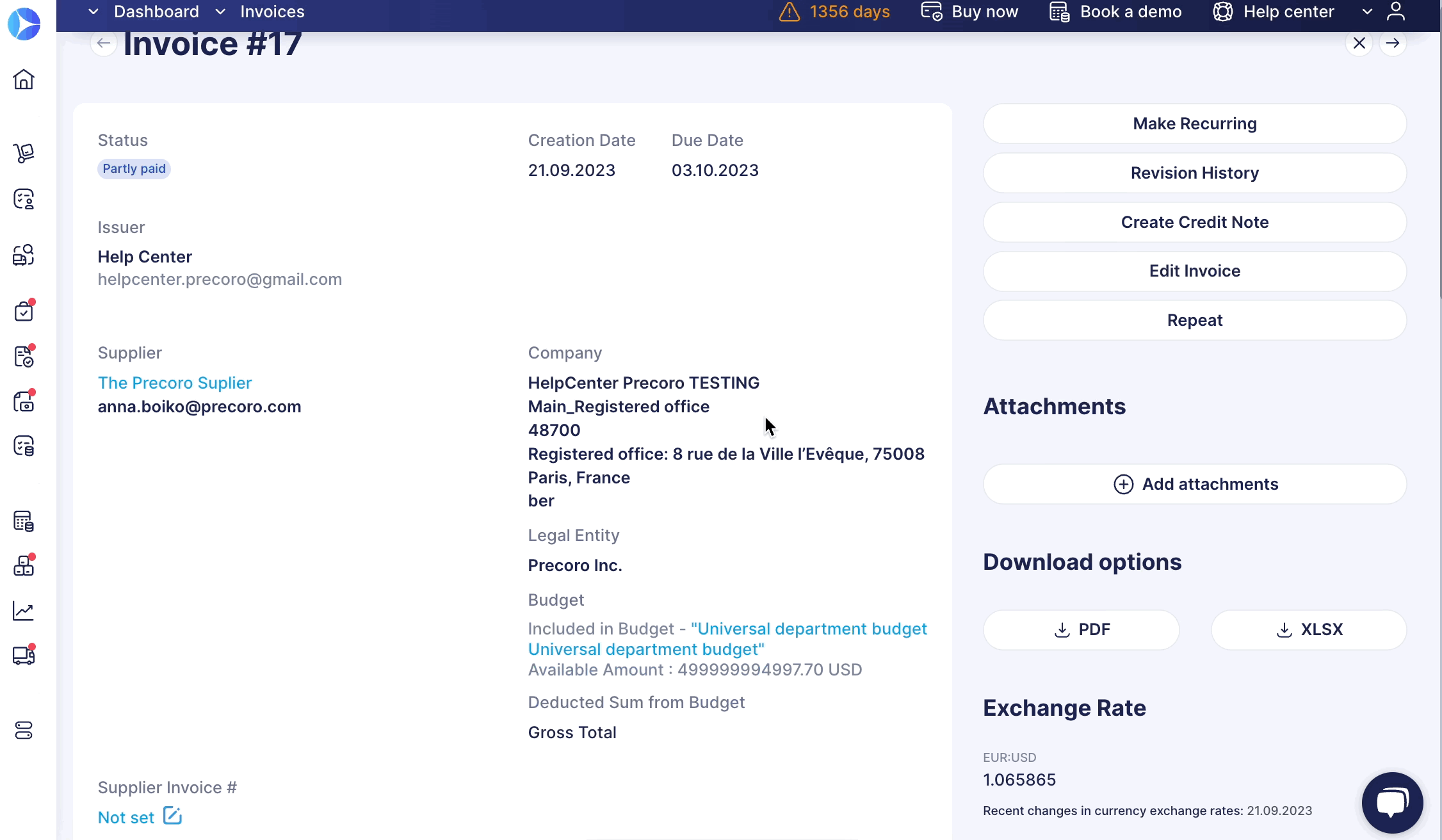The height and width of the screenshot is (840, 1442).
Task: Open the hand cart icon in sidebar
Action: click(24, 152)
